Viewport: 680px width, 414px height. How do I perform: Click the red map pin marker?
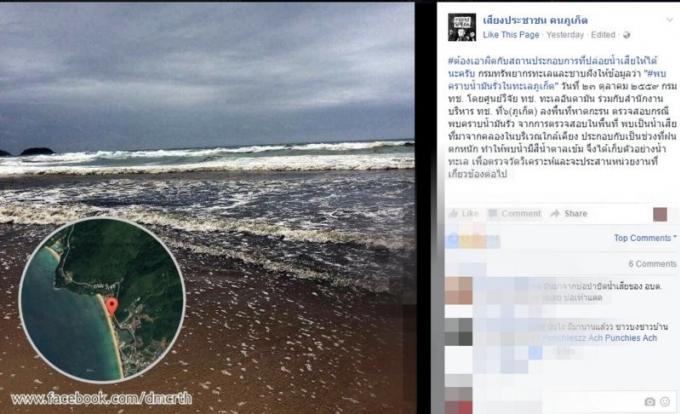point(112,306)
